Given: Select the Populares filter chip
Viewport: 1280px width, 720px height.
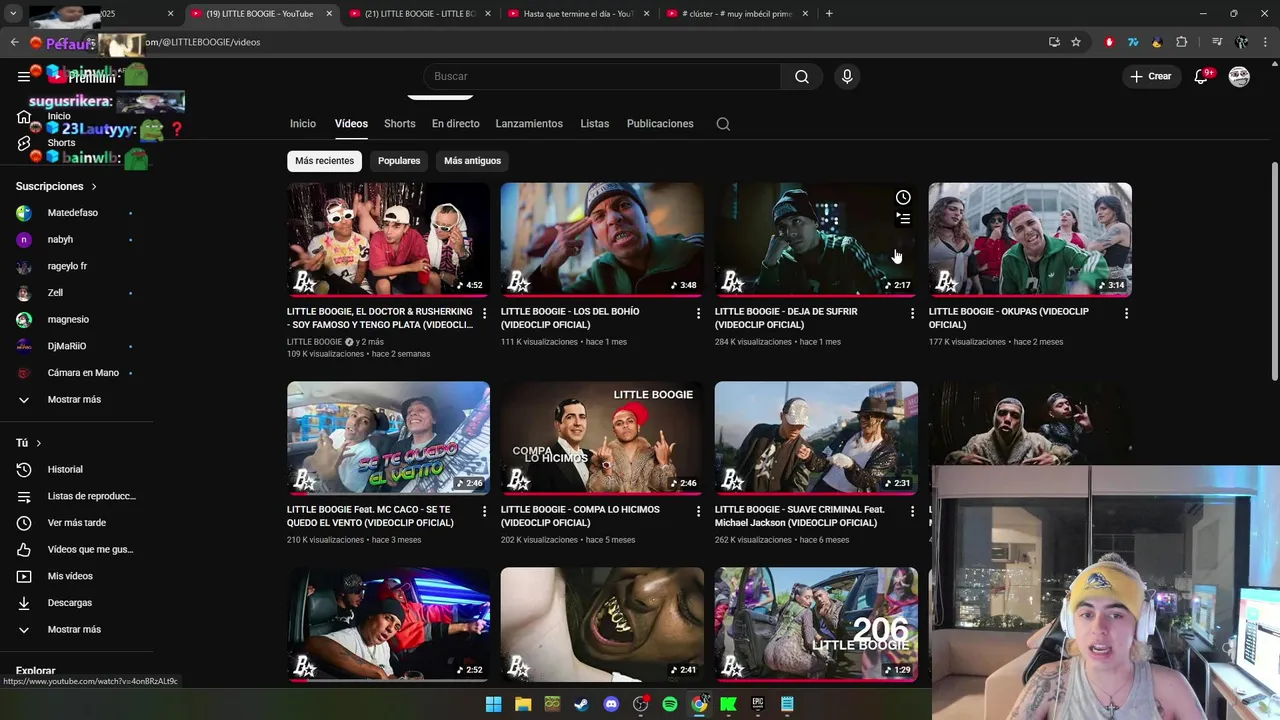Looking at the screenshot, I should coord(399,161).
